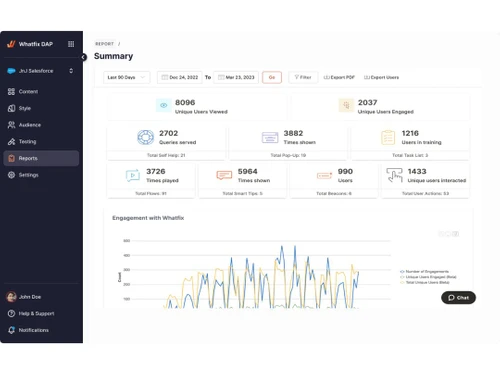Click the Settings gear icon
The height and width of the screenshot is (375, 500).
(x=11, y=175)
